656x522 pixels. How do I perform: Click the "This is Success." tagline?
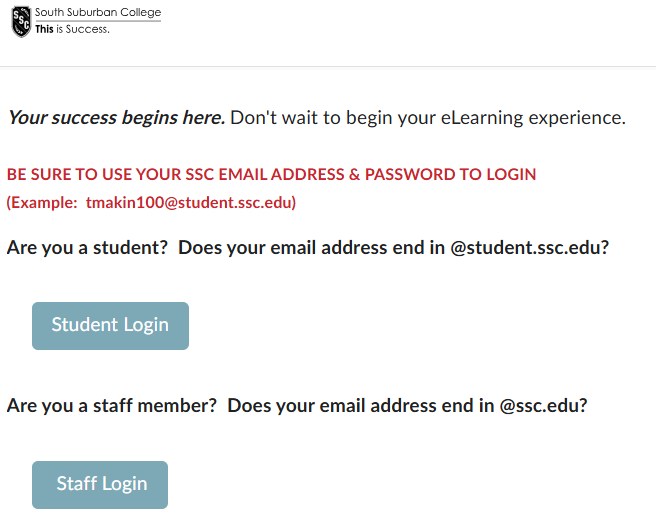pos(72,30)
